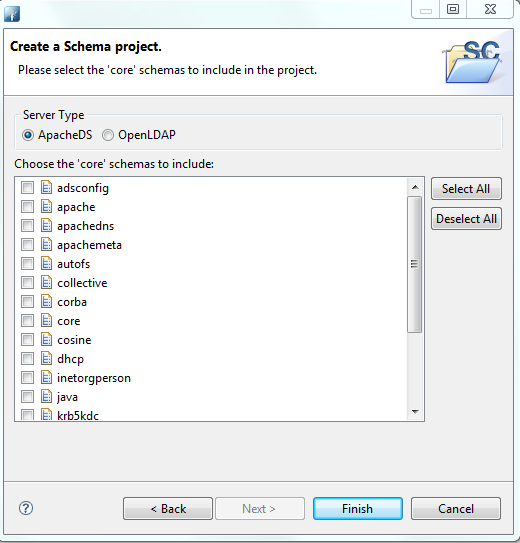Viewport: 520px width, 543px height.
Task: Enable the apache schema checkbox
Action: click(27, 207)
